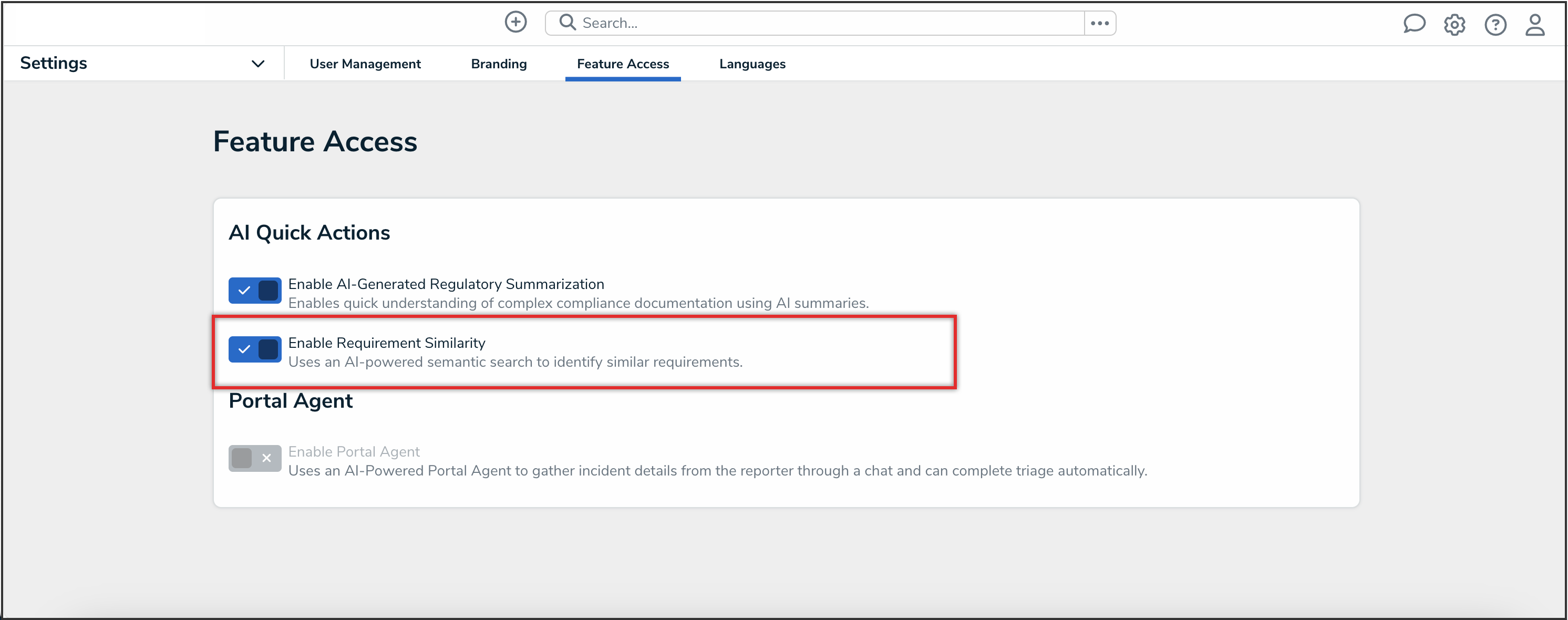Click the Enable Portal Agent label
Screen dimensions: 1568x620
(354, 451)
